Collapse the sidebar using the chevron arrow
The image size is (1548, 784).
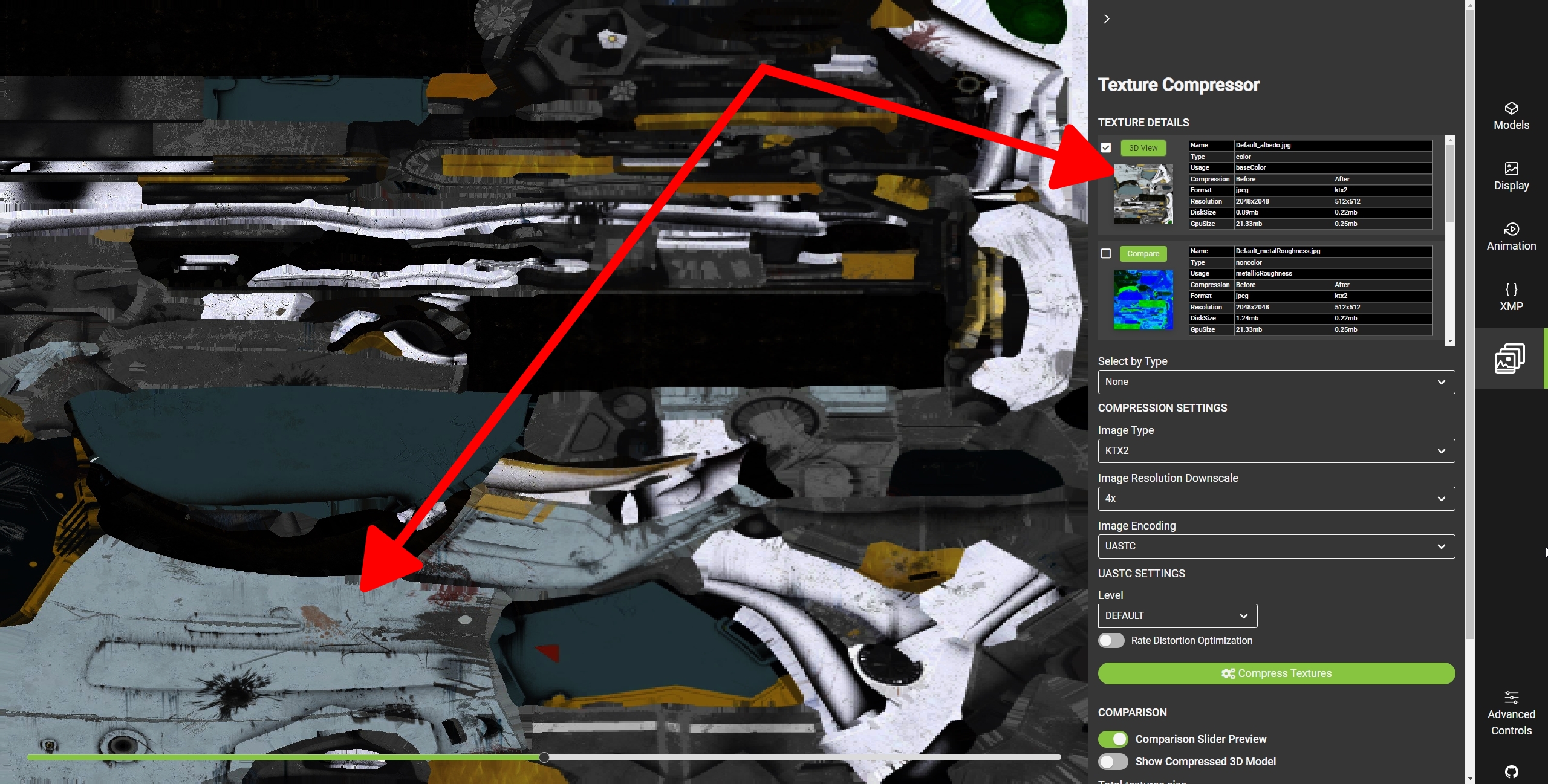(x=1107, y=18)
